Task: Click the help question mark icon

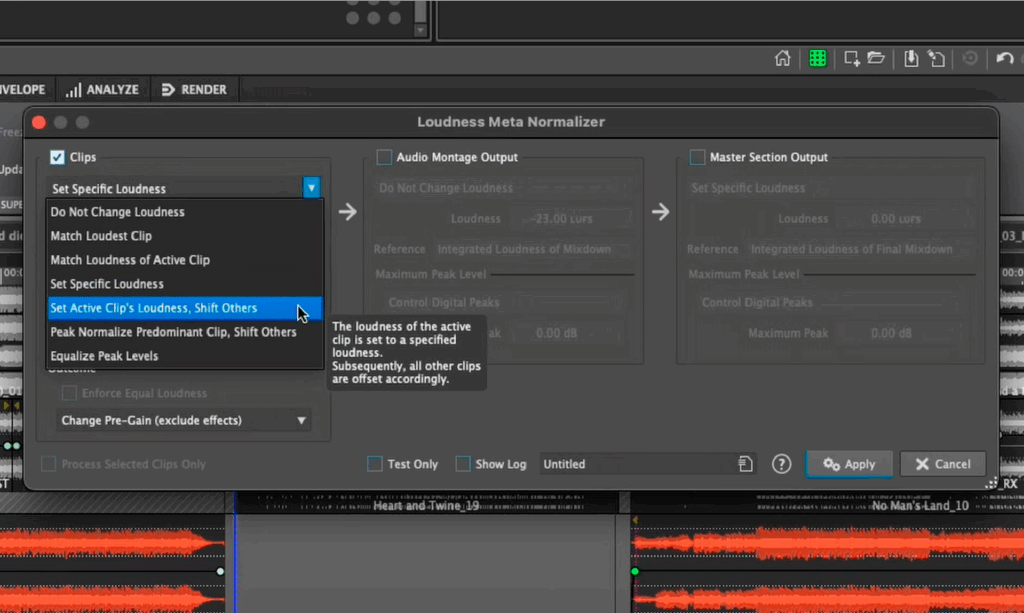Action: 782,464
